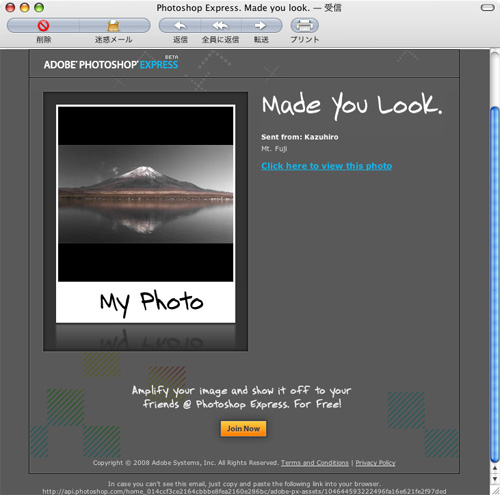Click the delete (削除) toolbar icon
Screen dimensions: 500x495
(x=43, y=26)
